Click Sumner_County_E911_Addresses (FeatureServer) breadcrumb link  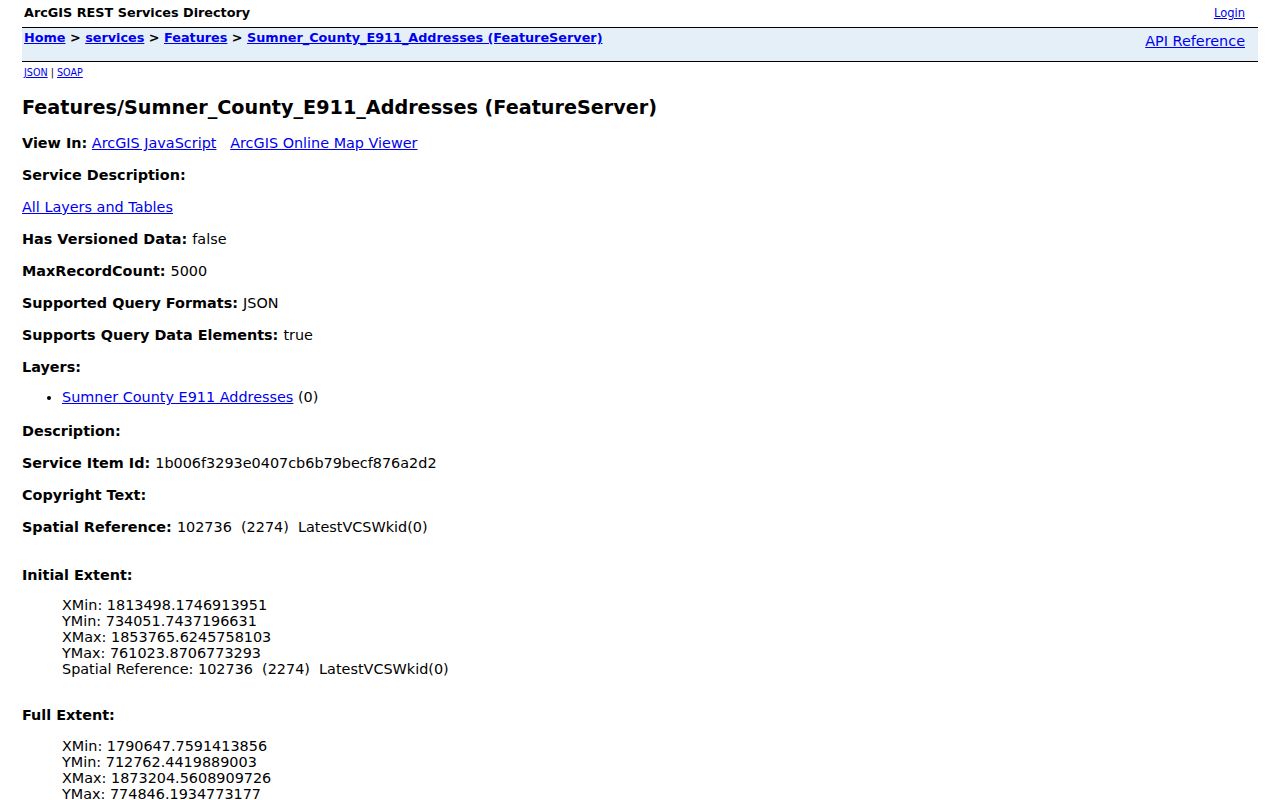coord(424,38)
